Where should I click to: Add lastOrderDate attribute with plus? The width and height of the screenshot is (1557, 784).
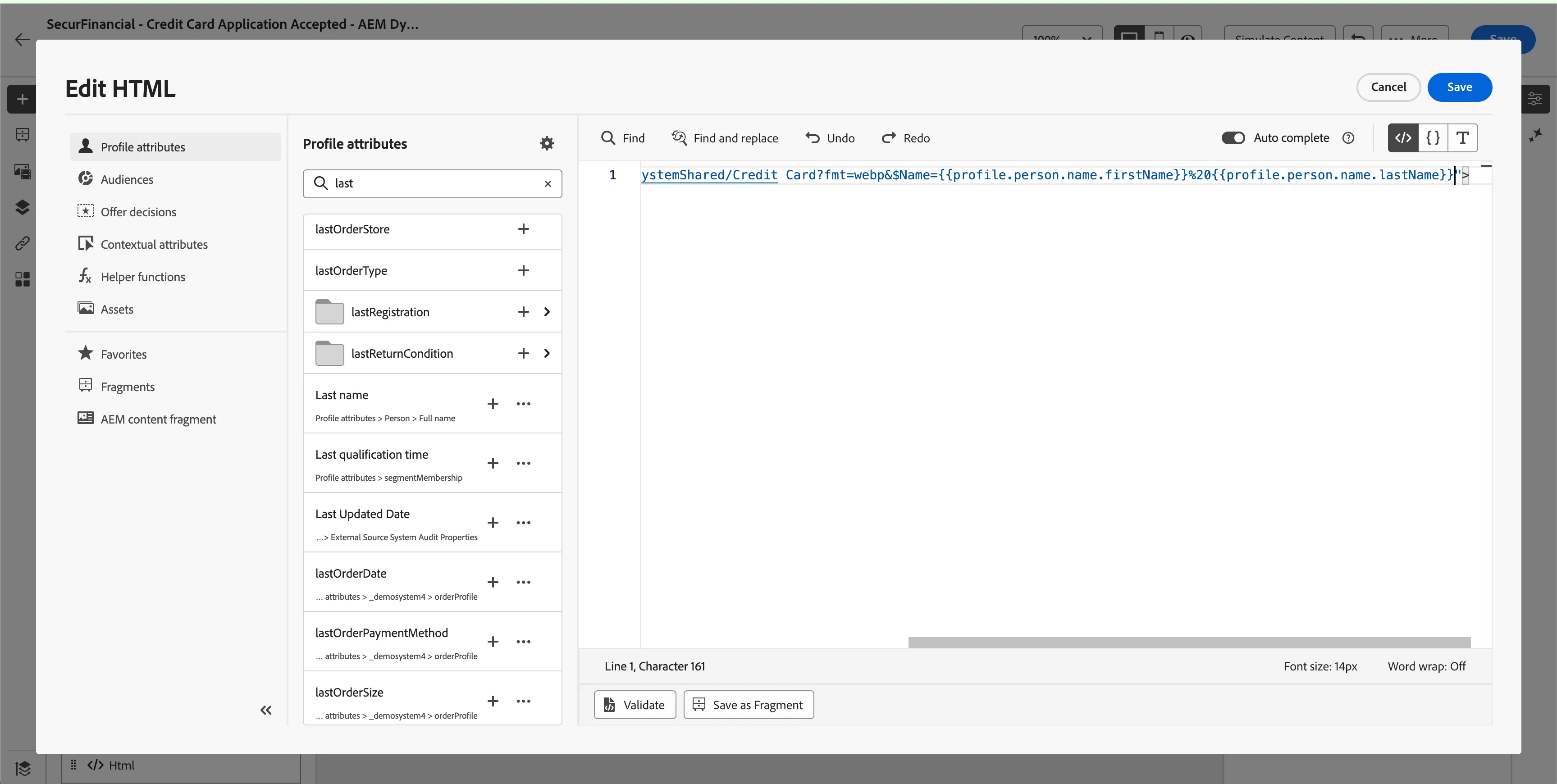[x=493, y=582]
